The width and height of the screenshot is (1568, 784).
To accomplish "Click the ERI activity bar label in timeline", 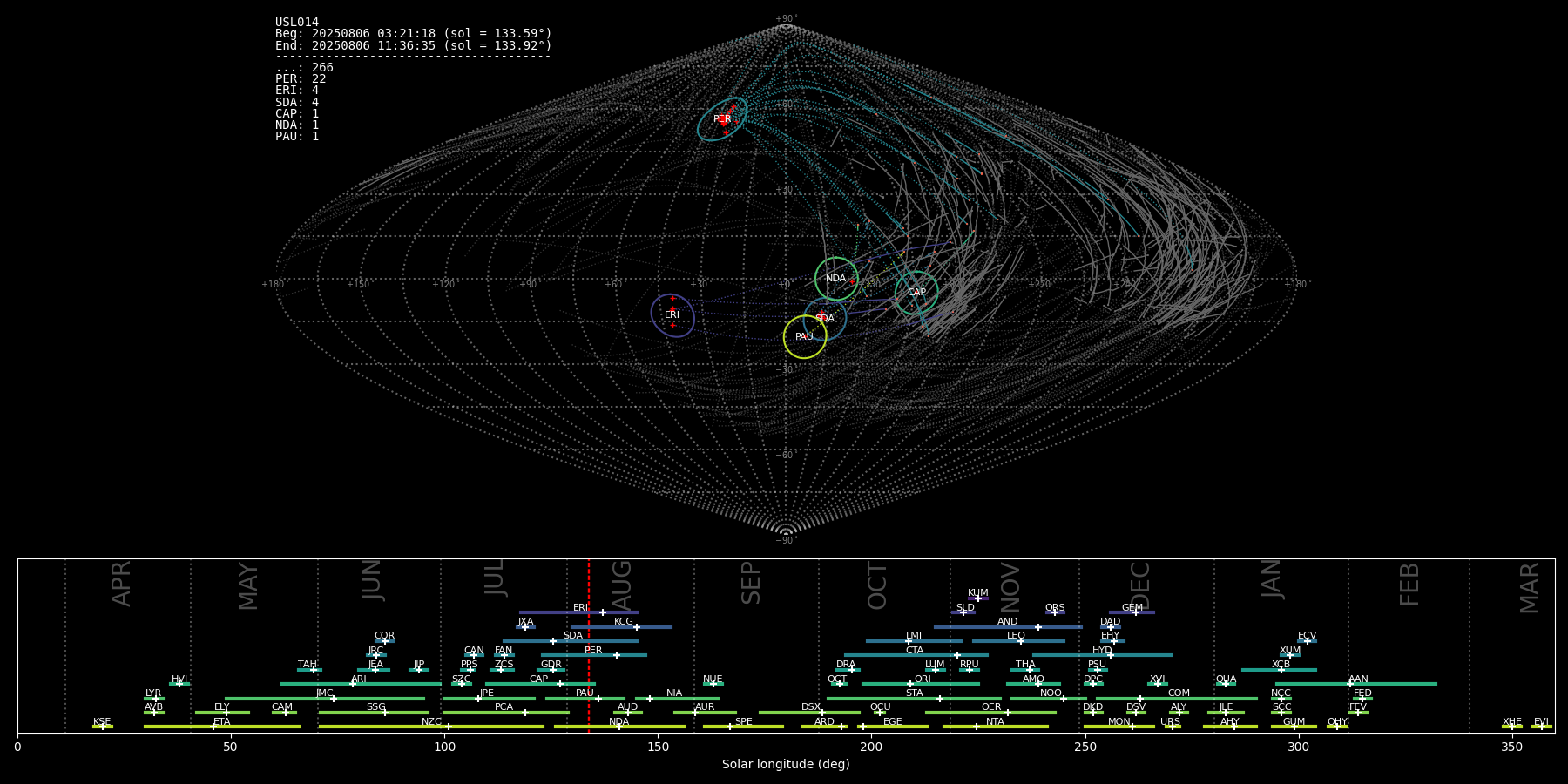I will 580,608.
